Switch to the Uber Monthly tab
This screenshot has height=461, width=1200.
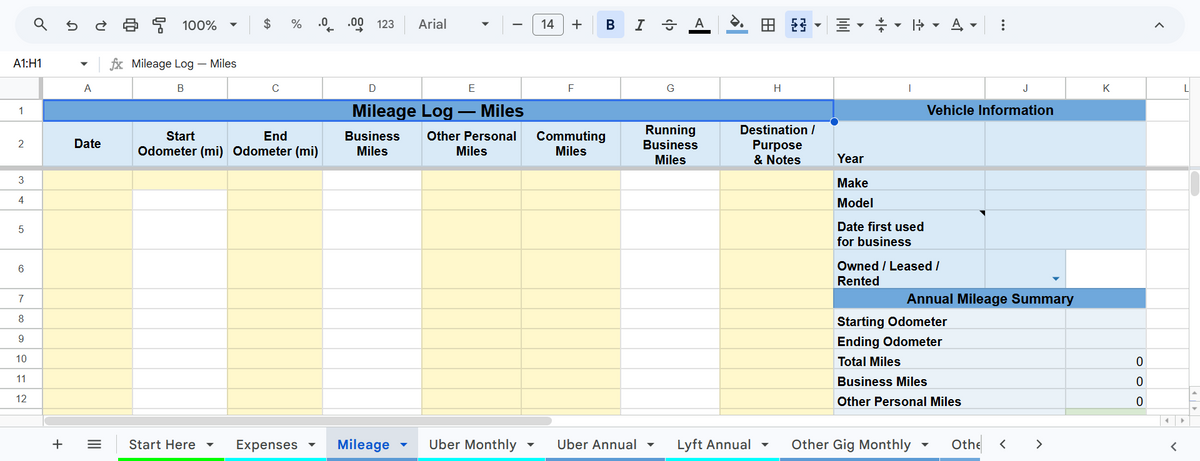tap(473, 444)
